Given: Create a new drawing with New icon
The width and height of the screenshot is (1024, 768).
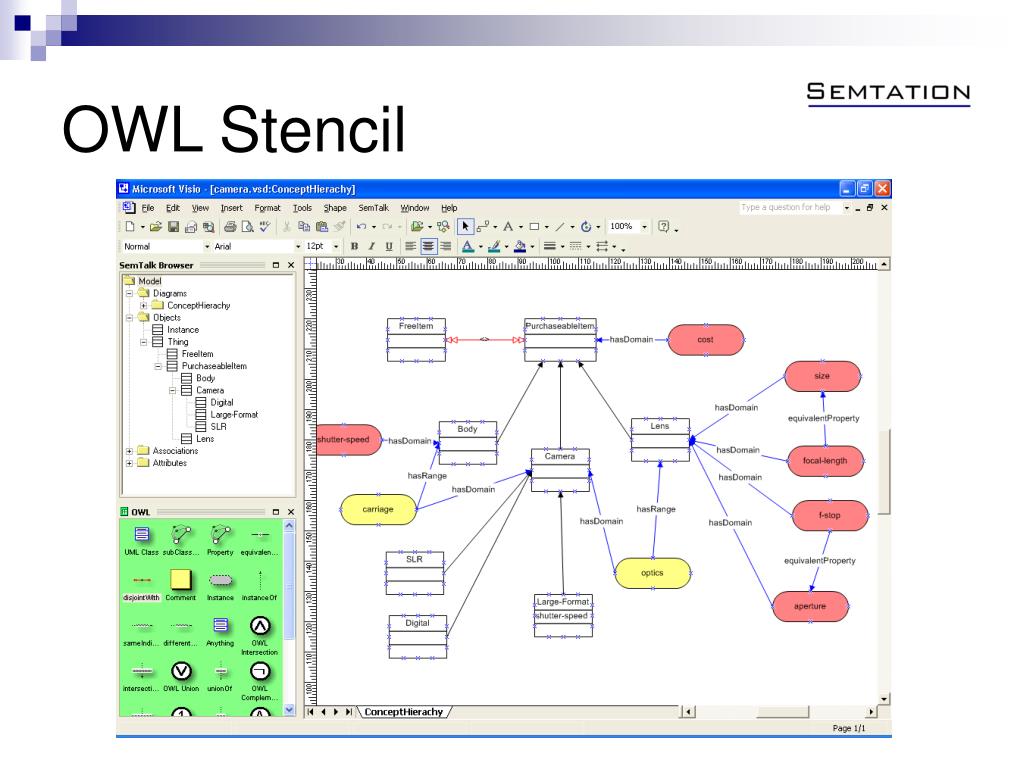Looking at the screenshot, I should [x=130, y=227].
